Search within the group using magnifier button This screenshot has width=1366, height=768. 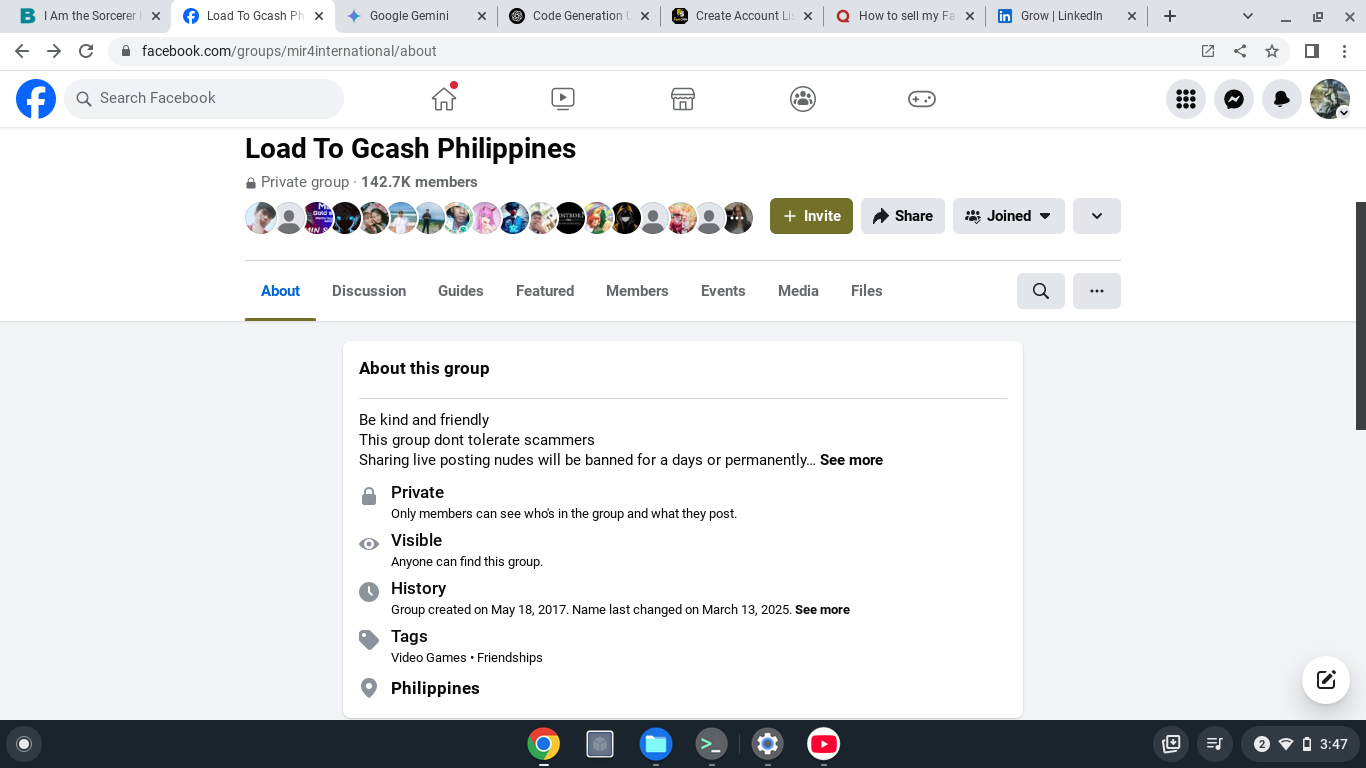[1041, 291]
